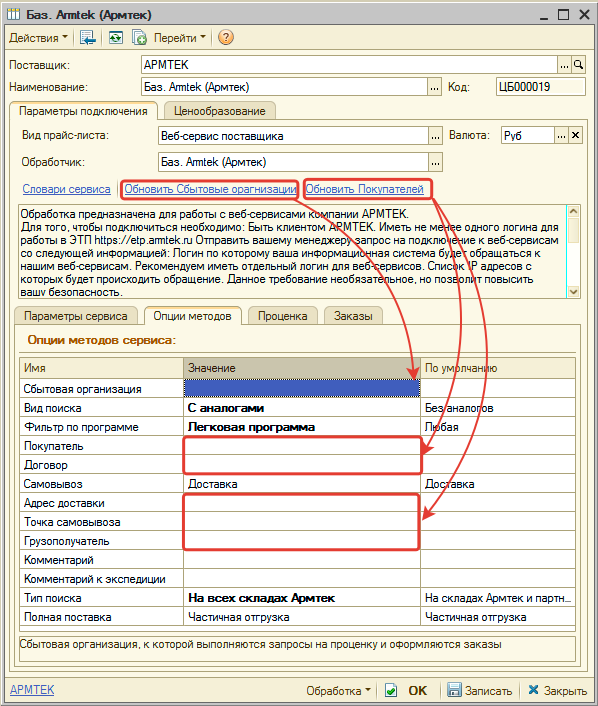Click the find in list toolbar icon
Screen dimensions: 598x706
click(x=87, y=37)
